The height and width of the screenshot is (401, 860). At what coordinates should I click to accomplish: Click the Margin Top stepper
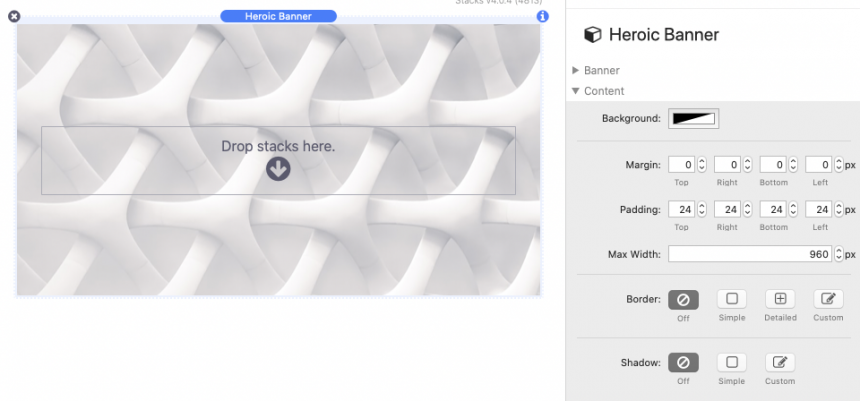pos(701,164)
